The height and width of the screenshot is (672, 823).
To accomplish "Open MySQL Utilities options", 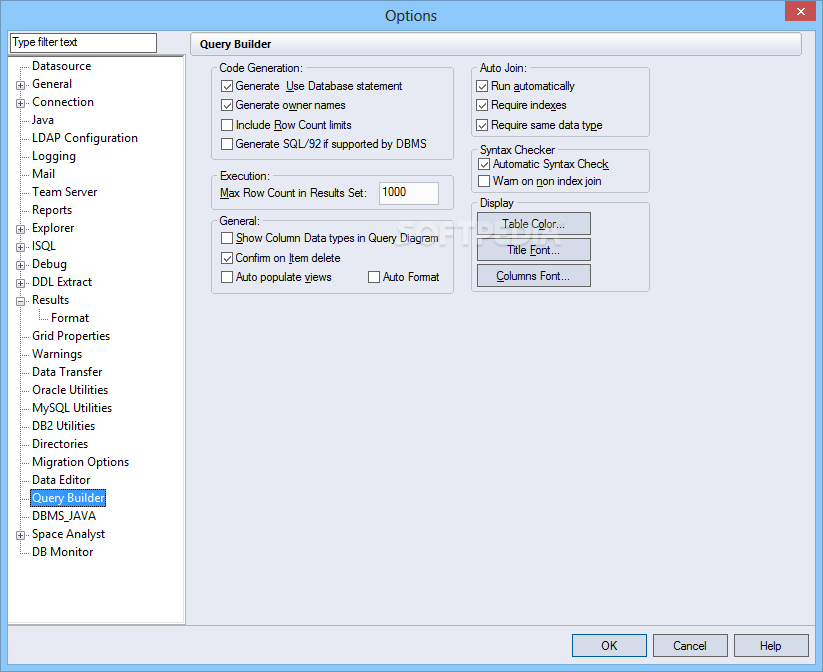I will coord(72,408).
